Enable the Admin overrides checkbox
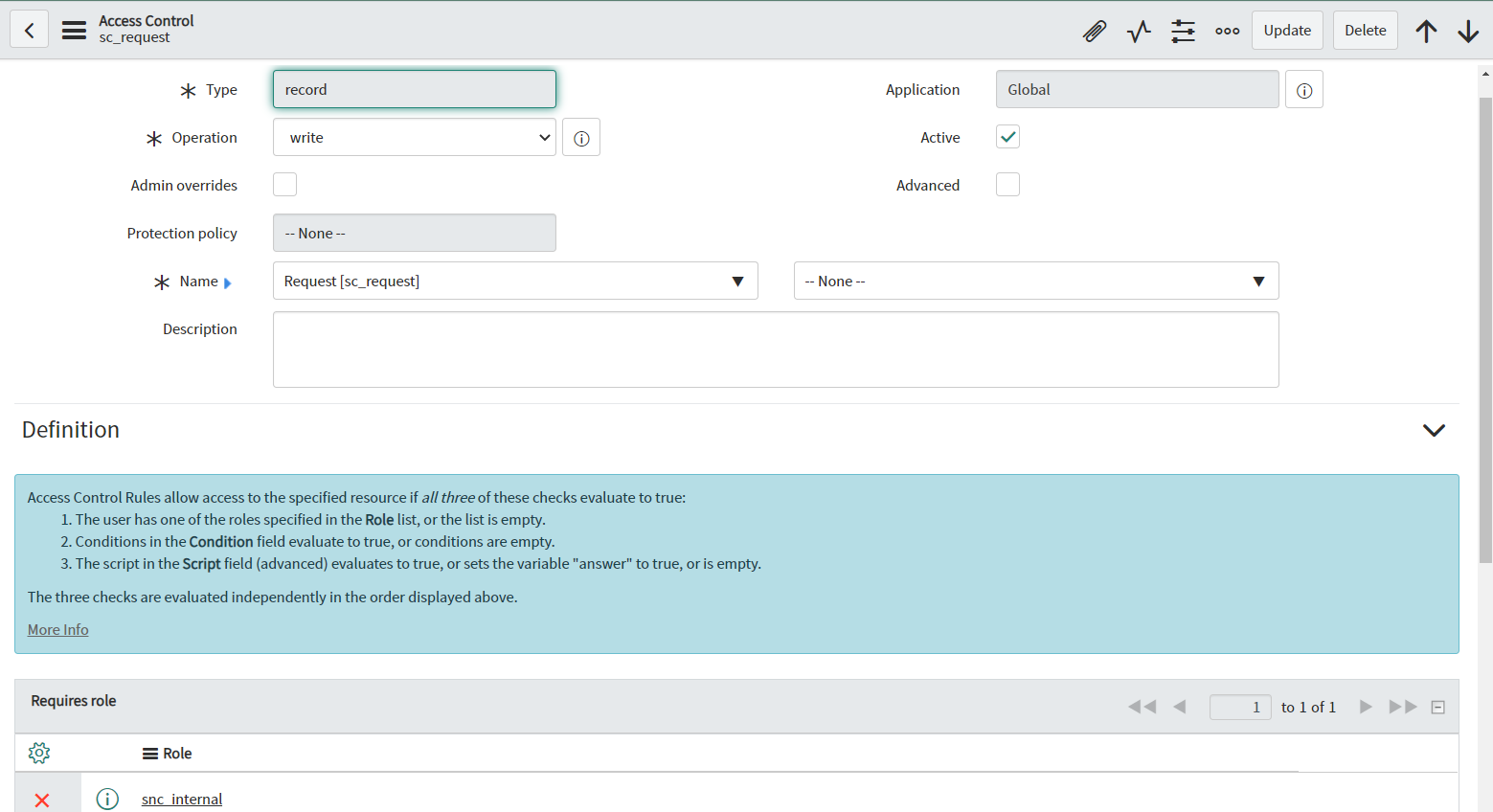 pyautogui.click(x=284, y=184)
